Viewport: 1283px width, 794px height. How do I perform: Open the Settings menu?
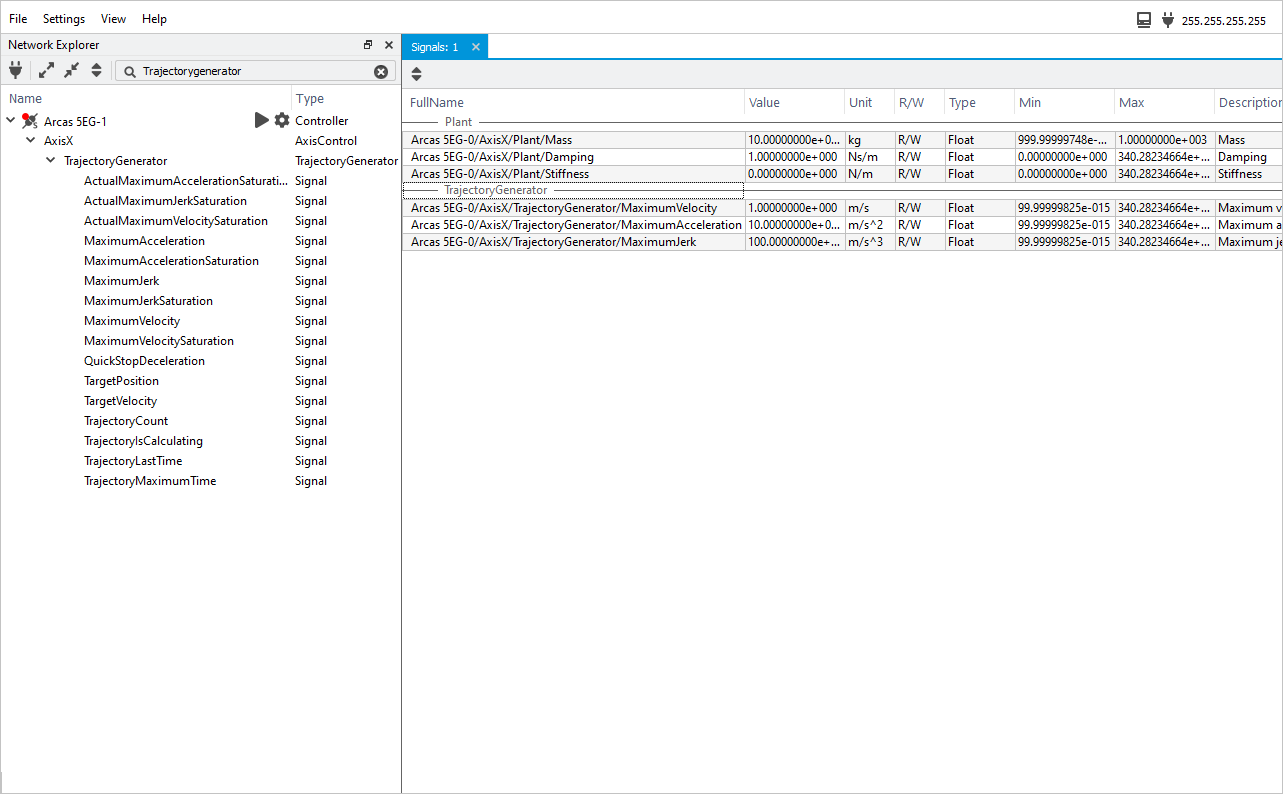coord(64,19)
